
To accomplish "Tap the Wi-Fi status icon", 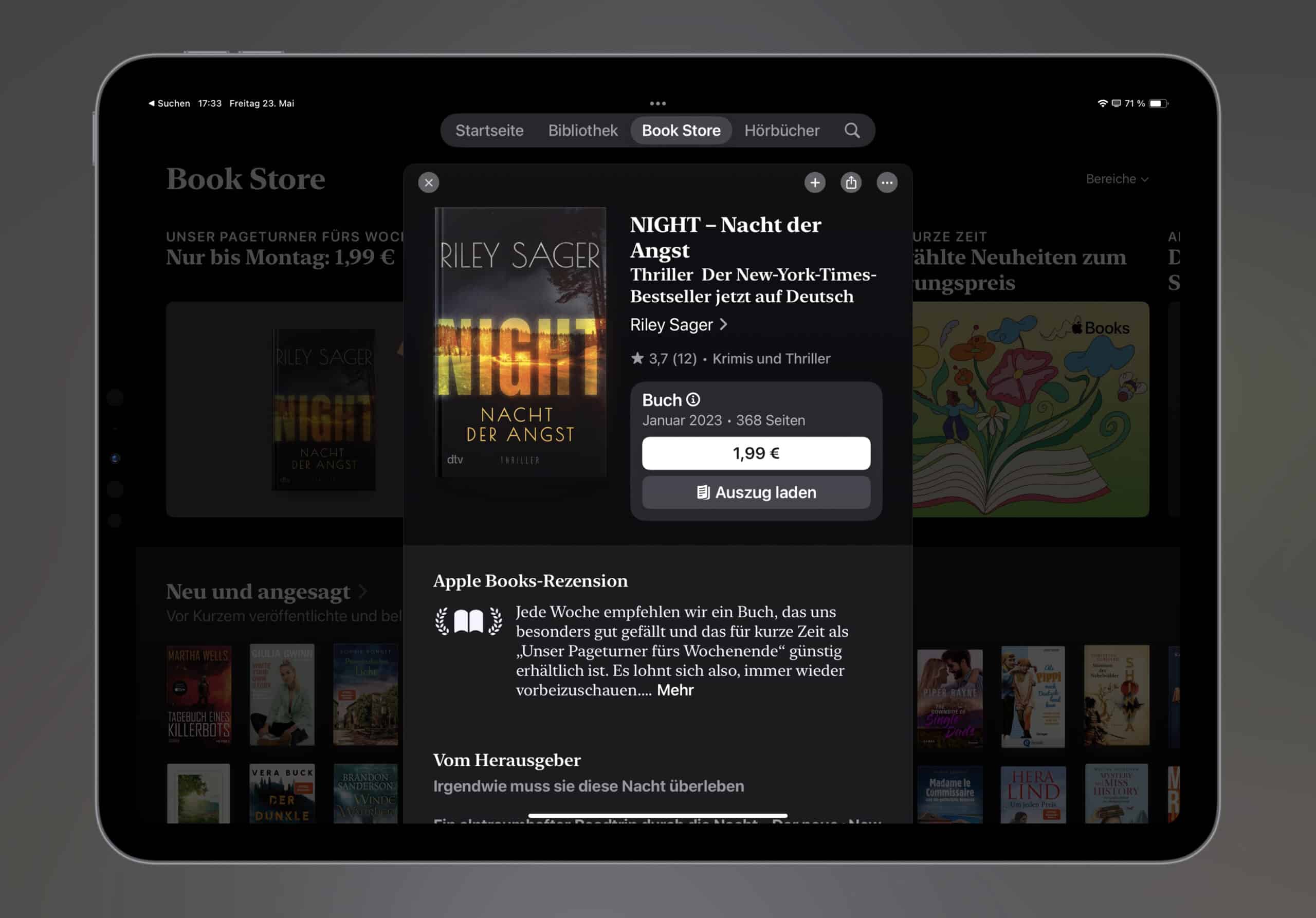I will (1102, 103).
